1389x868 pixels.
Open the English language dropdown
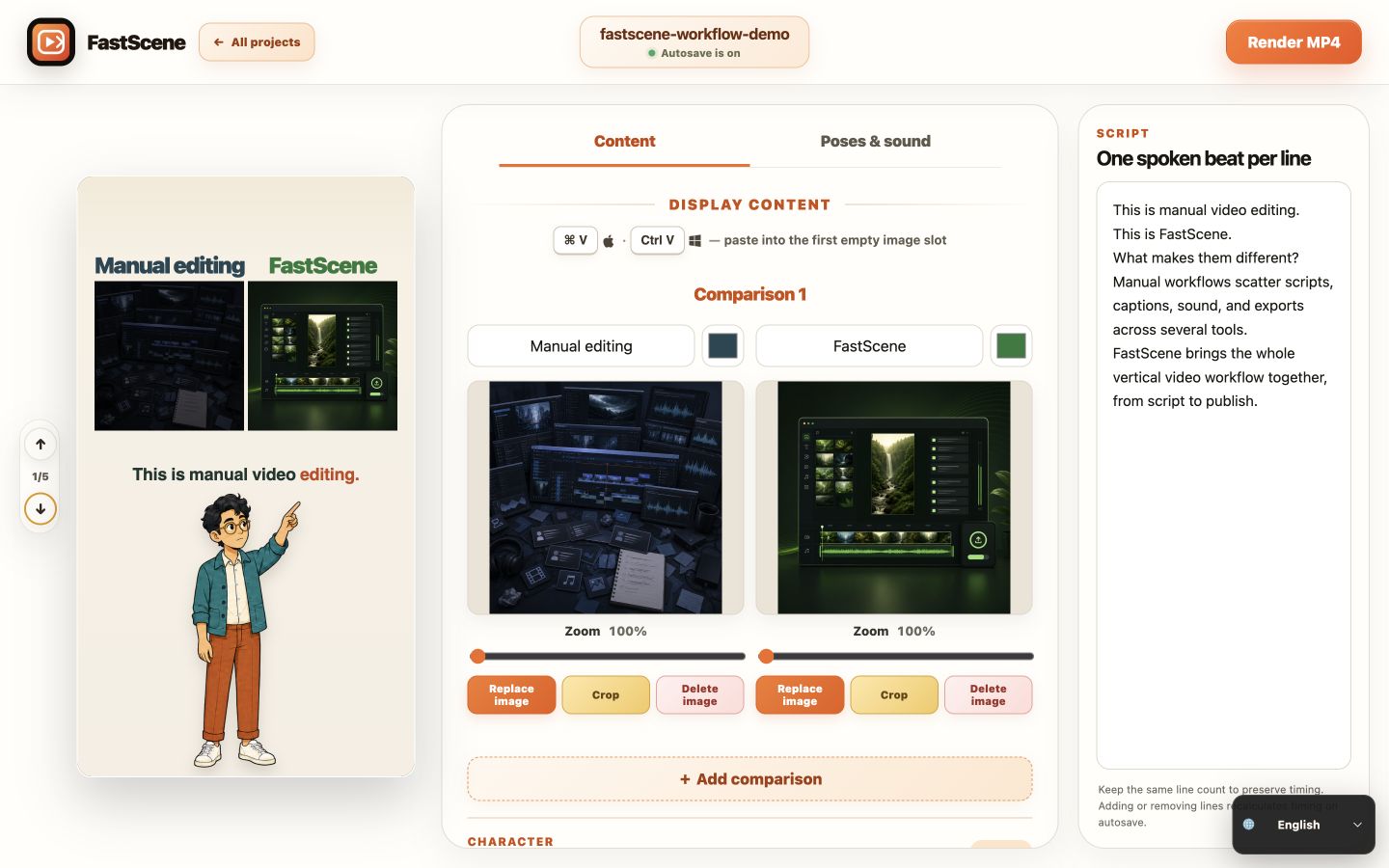1303,825
